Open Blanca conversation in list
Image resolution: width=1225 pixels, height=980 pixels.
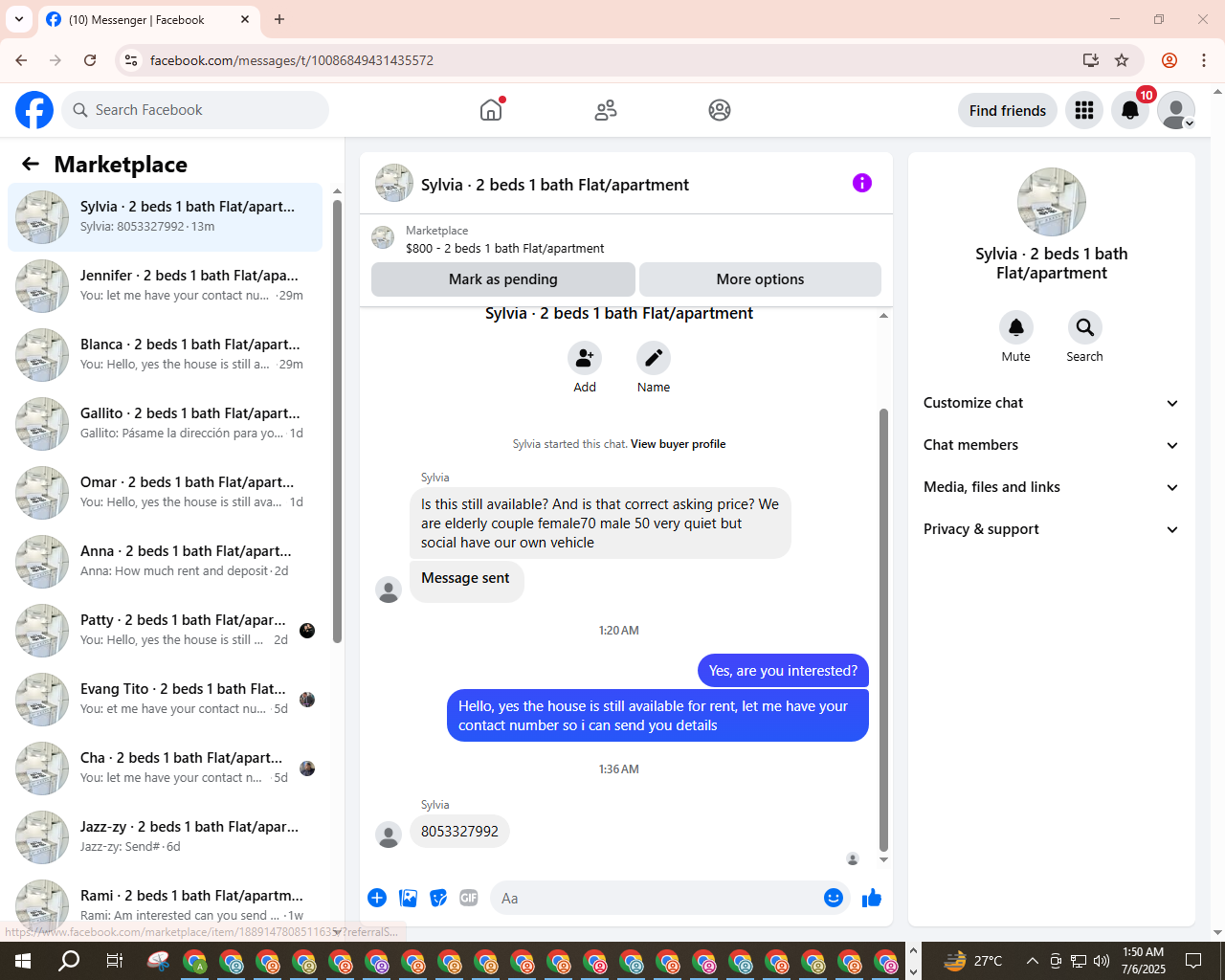click(165, 355)
